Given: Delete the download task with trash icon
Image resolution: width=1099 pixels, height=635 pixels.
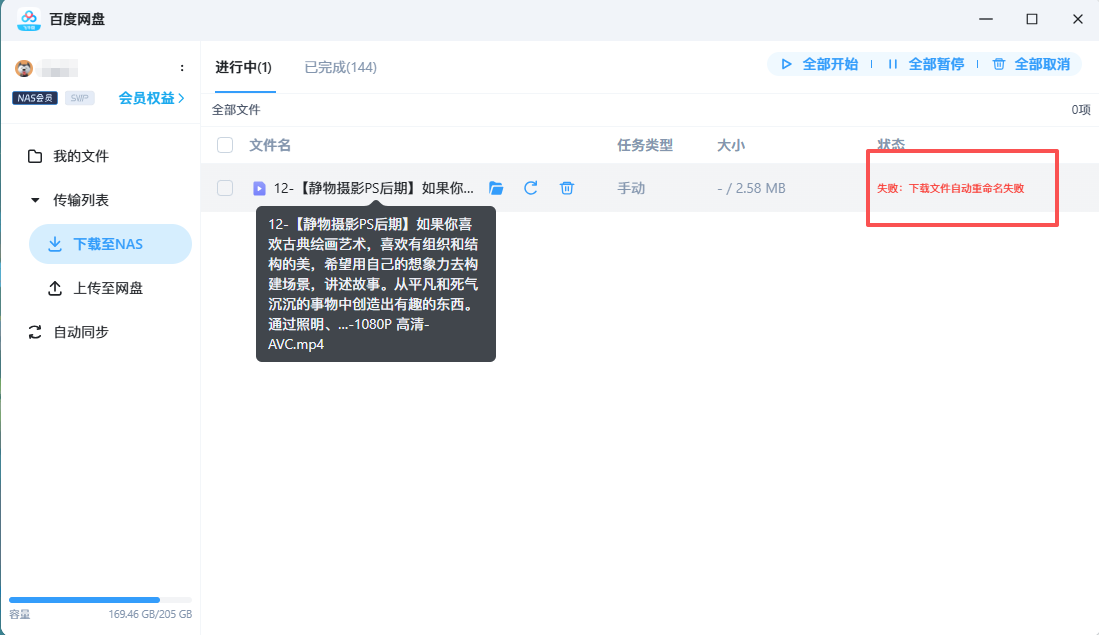Looking at the screenshot, I should tap(567, 188).
